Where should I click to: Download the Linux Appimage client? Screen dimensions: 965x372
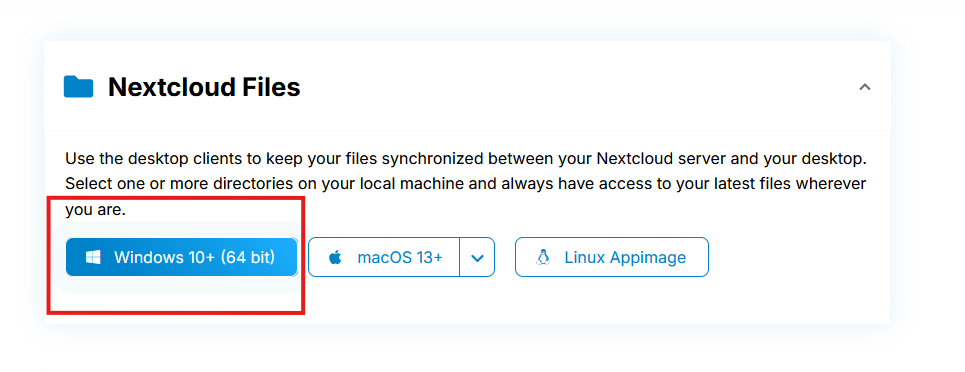[x=612, y=257]
